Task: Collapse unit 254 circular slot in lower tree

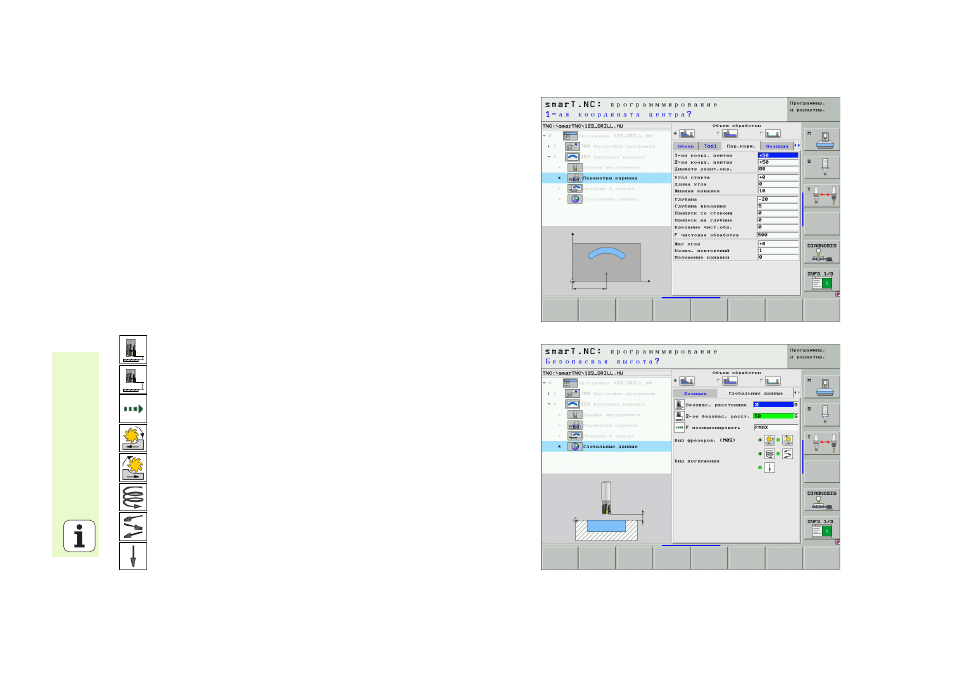Action: tap(549, 404)
